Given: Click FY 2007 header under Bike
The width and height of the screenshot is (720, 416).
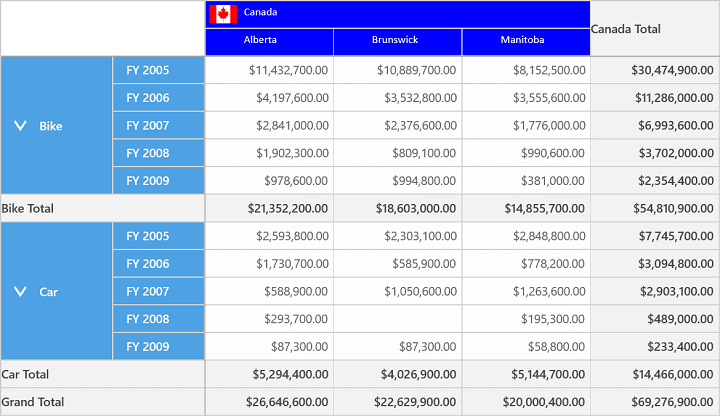Looking at the screenshot, I should (158, 125).
